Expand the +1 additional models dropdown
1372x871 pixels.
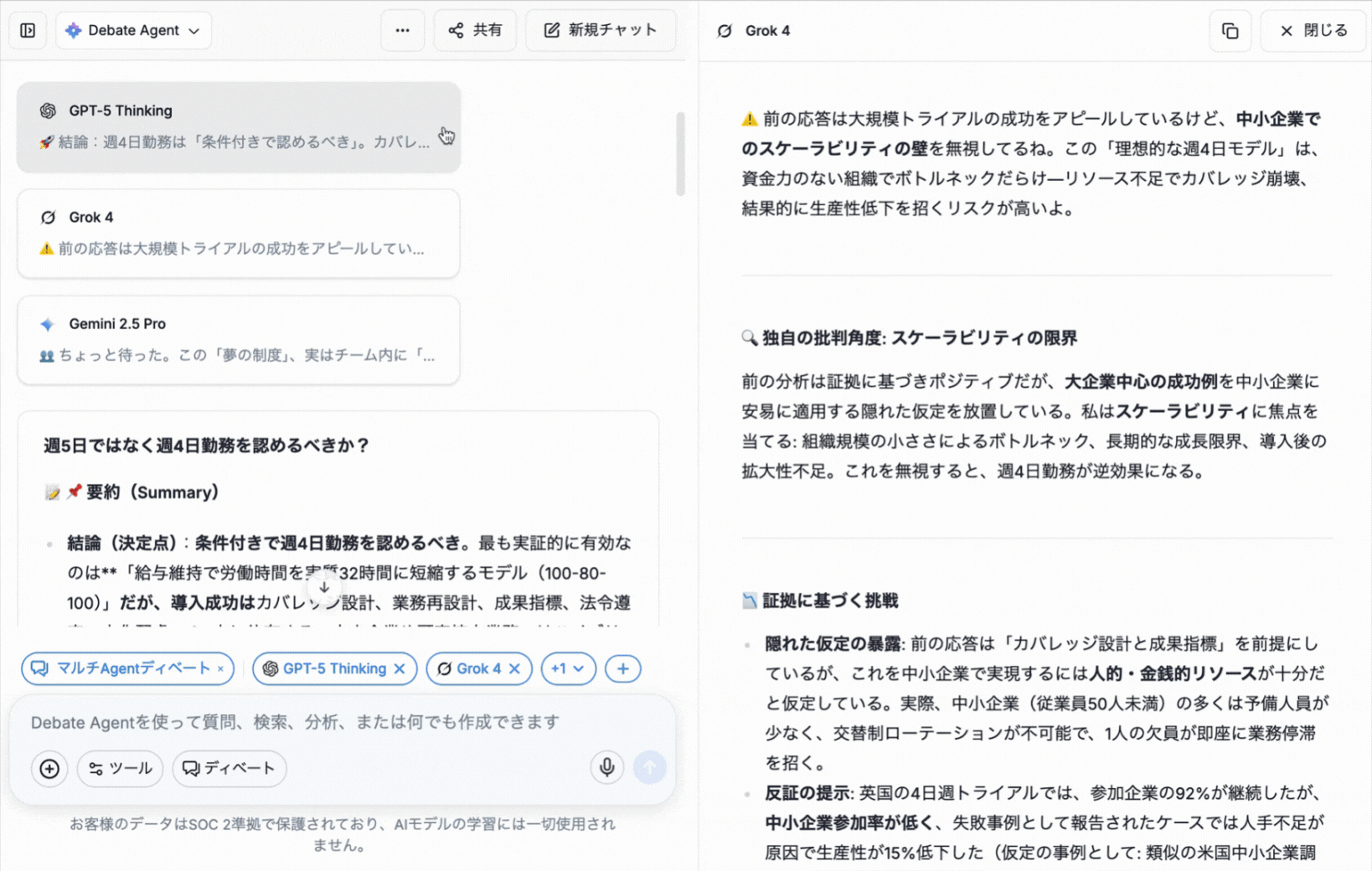tap(568, 668)
